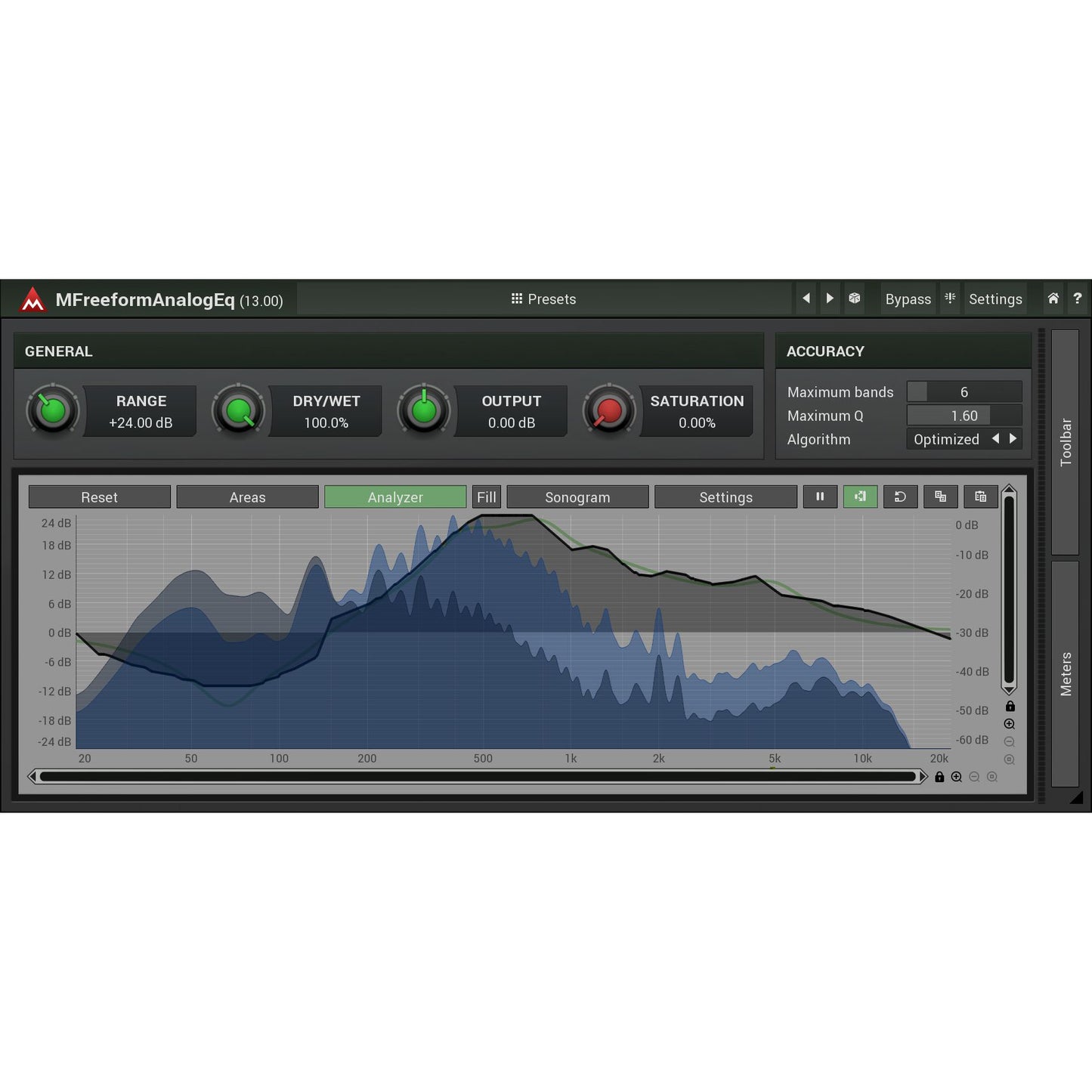This screenshot has height=1092, width=1092.
Task: Click the Reset button
Action: click(x=99, y=497)
